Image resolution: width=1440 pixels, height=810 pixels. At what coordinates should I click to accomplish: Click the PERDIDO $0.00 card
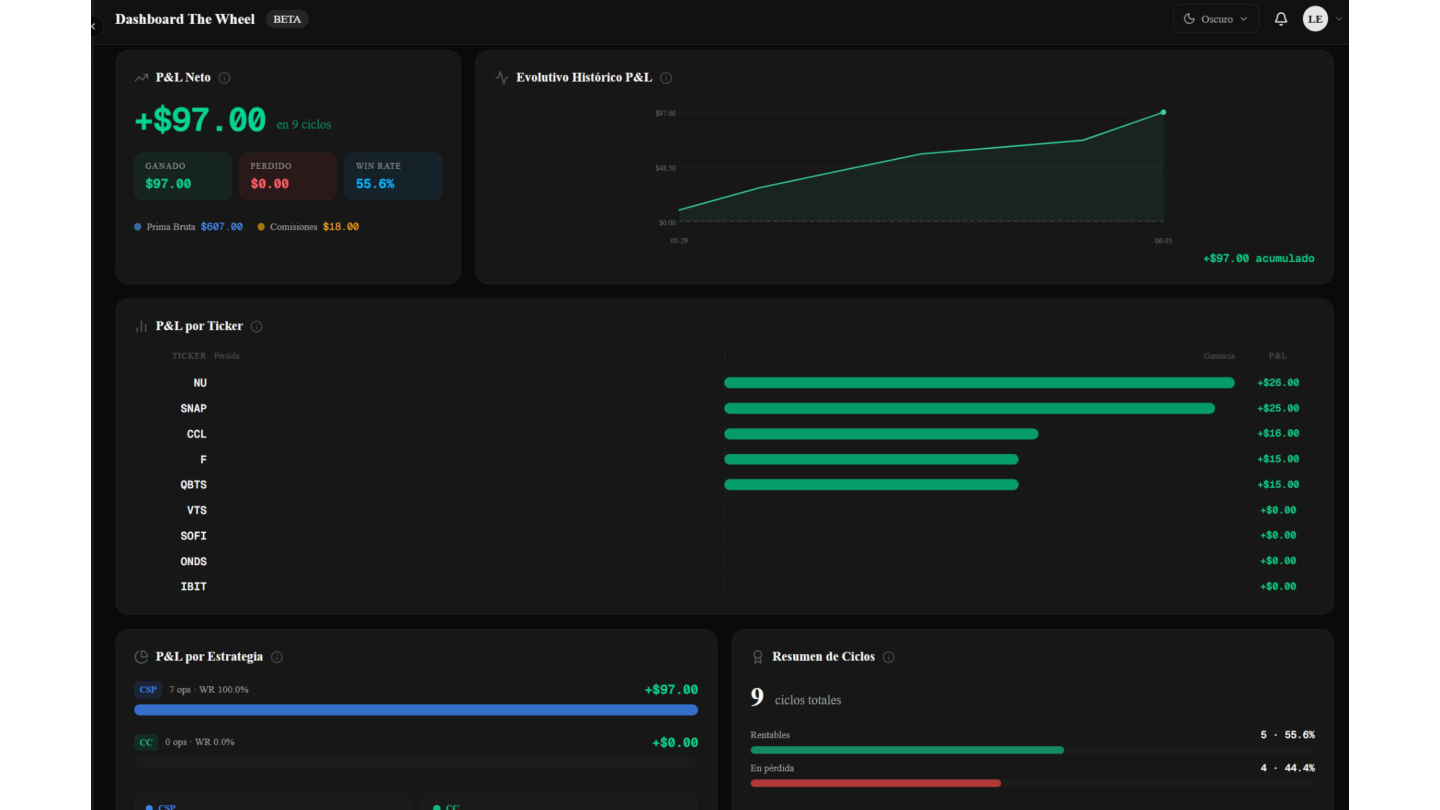click(x=288, y=176)
